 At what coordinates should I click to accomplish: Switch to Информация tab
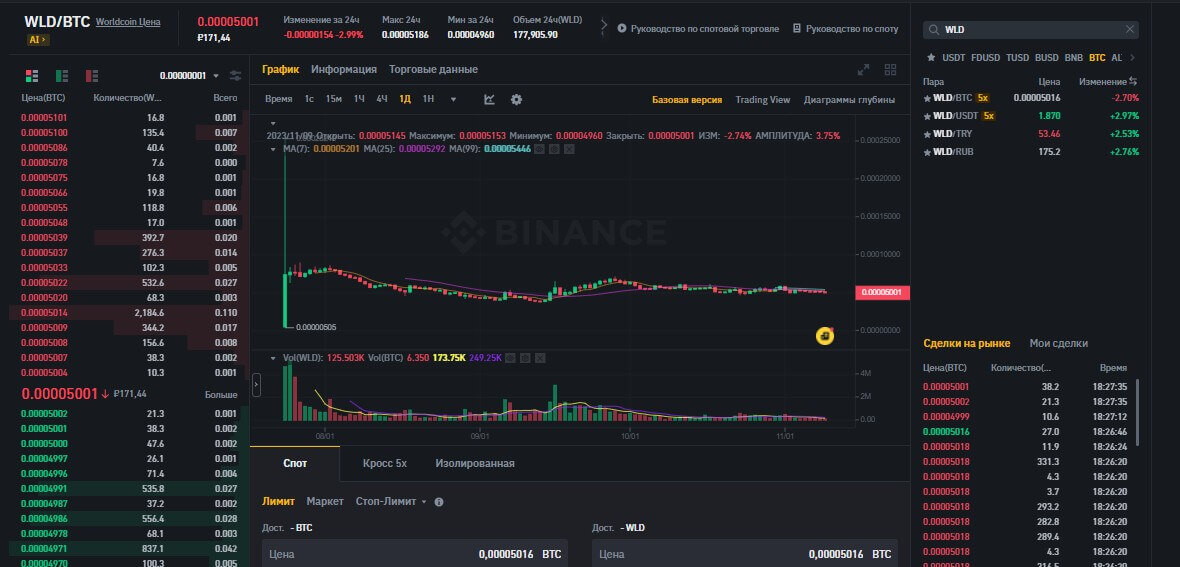(x=343, y=69)
